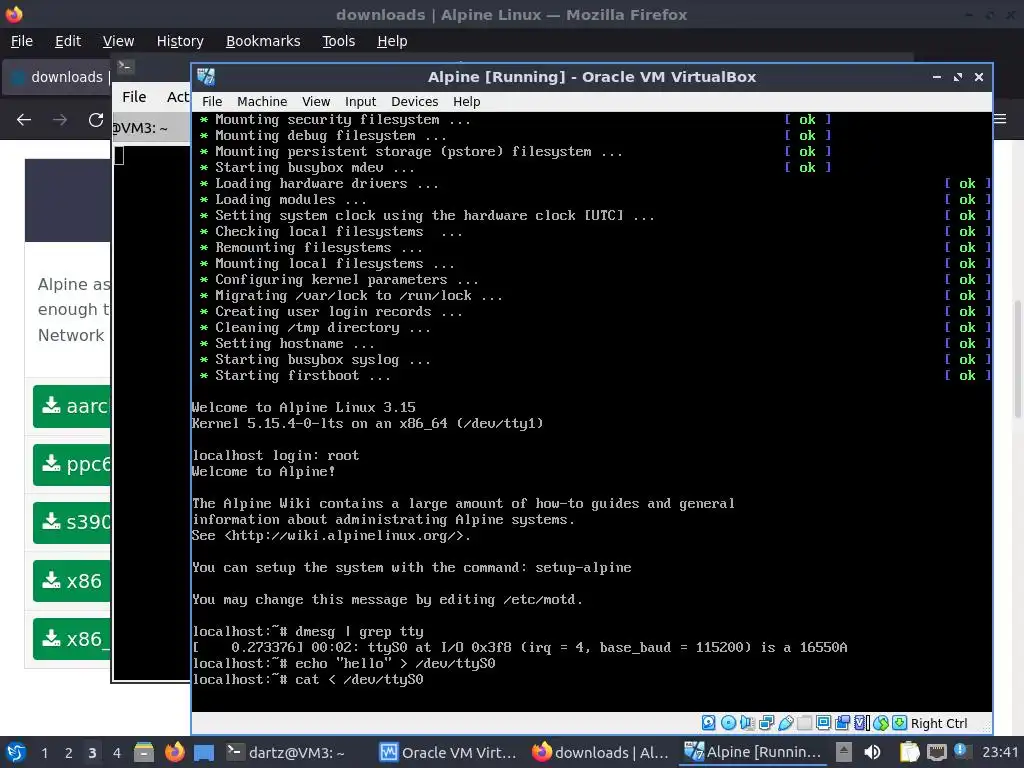Open the clipboard manager in system tray

pyautogui.click(x=909, y=752)
